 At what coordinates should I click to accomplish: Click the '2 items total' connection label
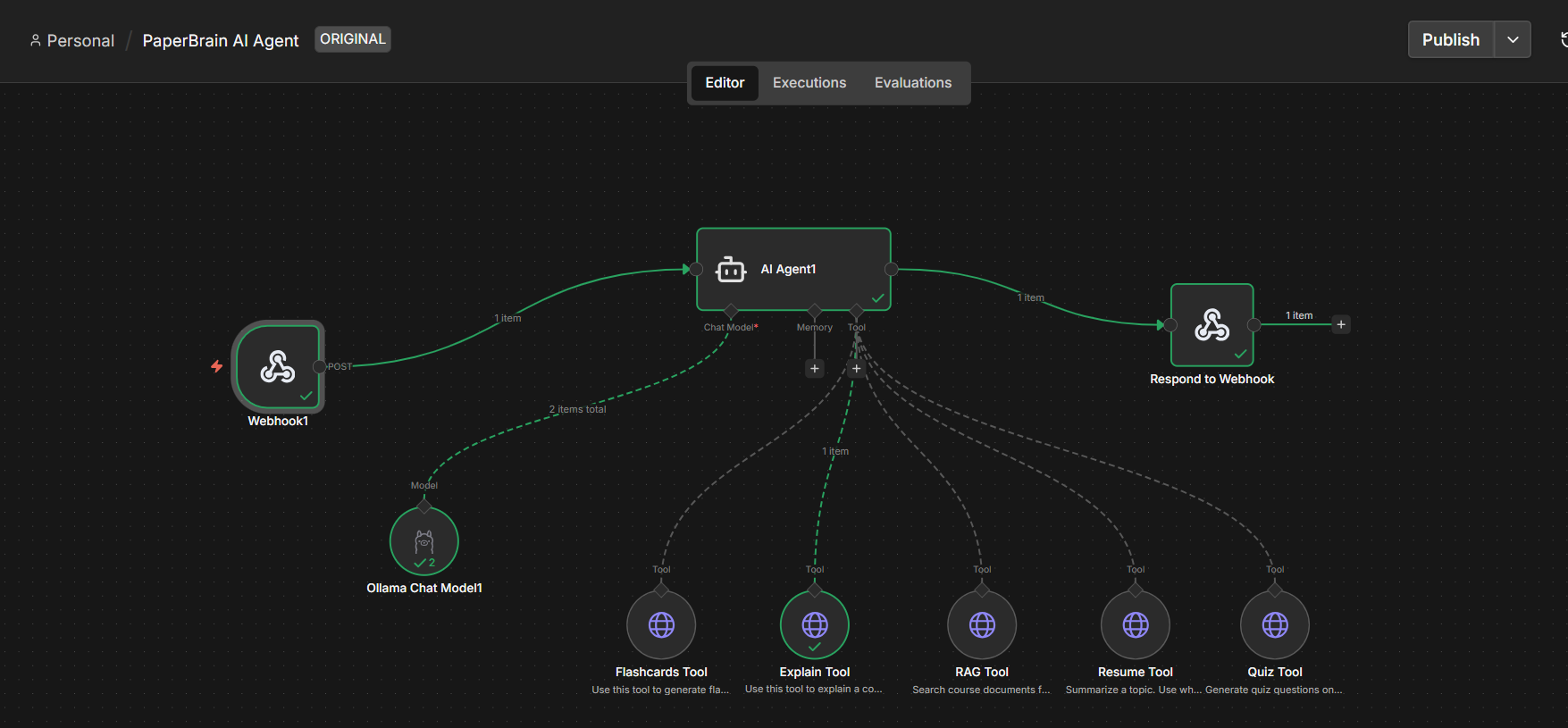tap(577, 409)
